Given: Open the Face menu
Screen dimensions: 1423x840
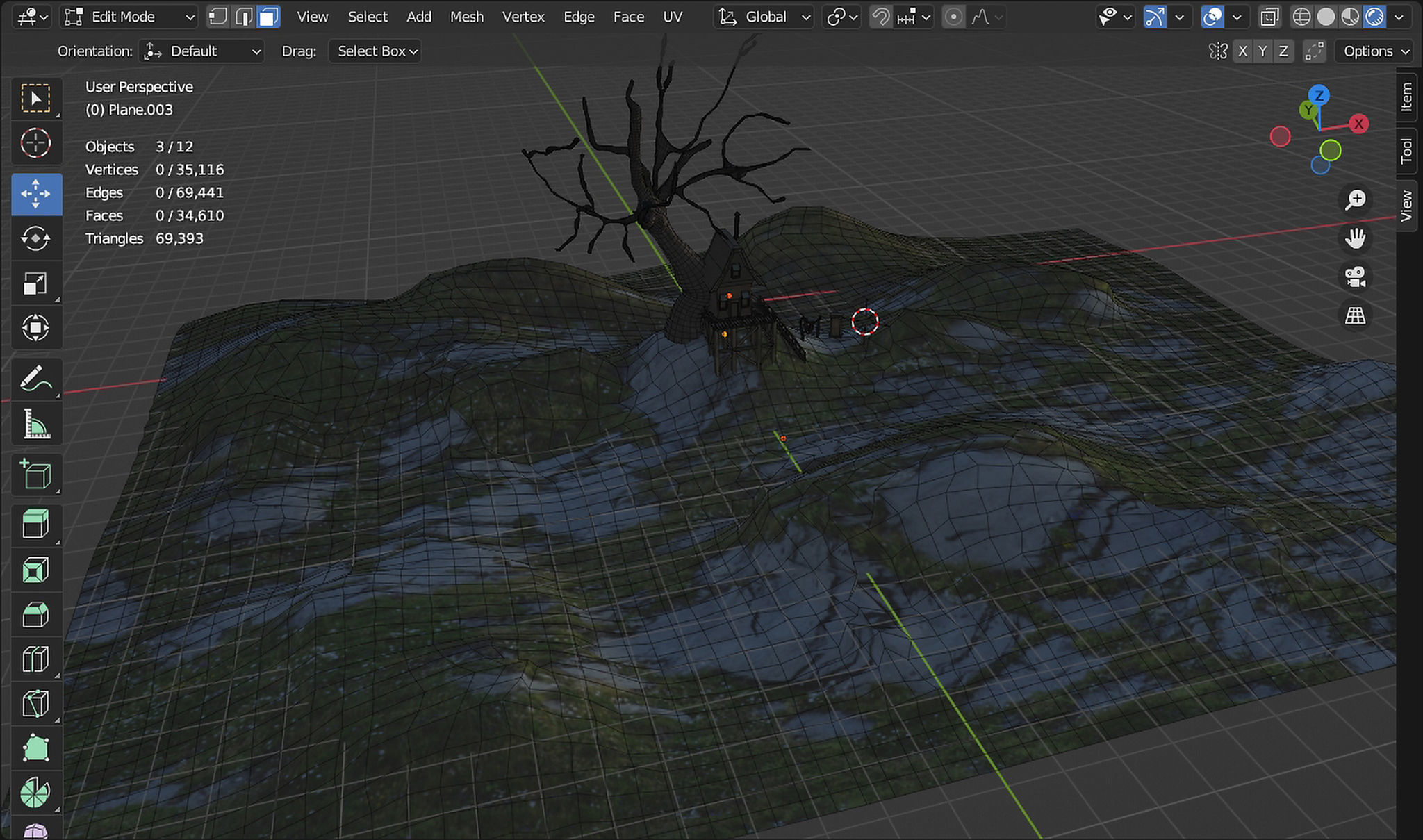Looking at the screenshot, I should click(628, 17).
